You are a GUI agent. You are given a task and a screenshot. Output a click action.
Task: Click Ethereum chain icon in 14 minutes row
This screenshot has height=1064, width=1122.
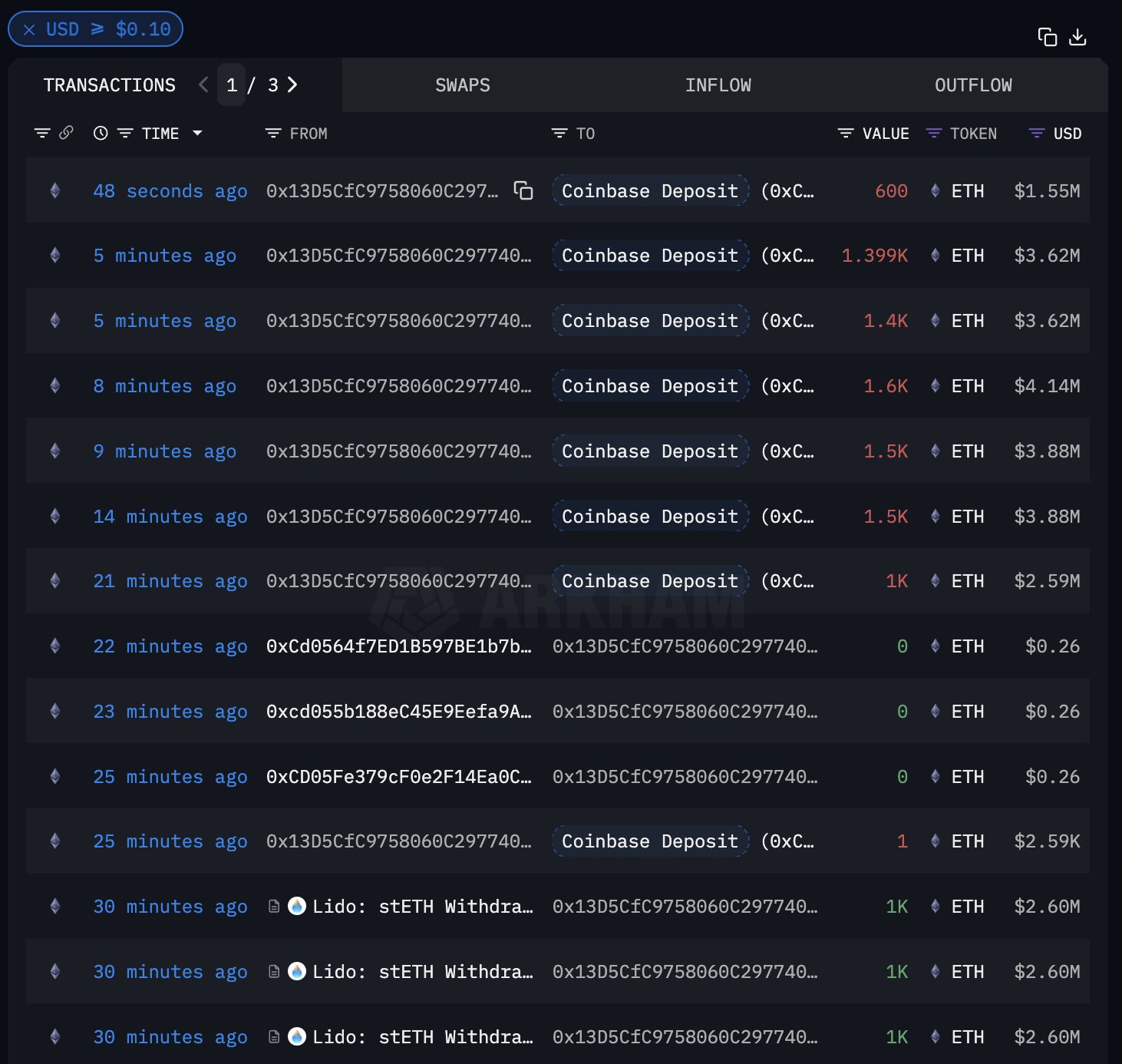click(55, 516)
